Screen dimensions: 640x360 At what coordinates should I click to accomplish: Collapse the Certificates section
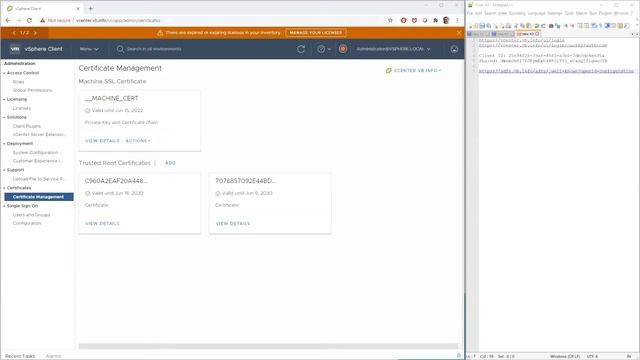point(4,188)
